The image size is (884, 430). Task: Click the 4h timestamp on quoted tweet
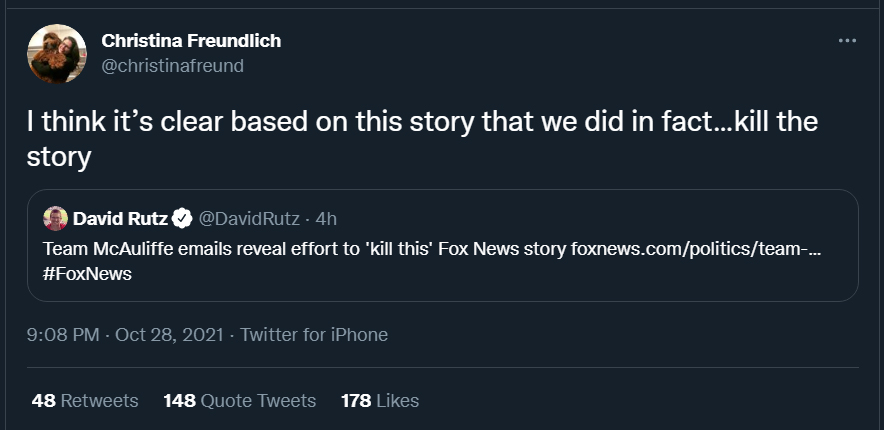pyautogui.click(x=326, y=219)
